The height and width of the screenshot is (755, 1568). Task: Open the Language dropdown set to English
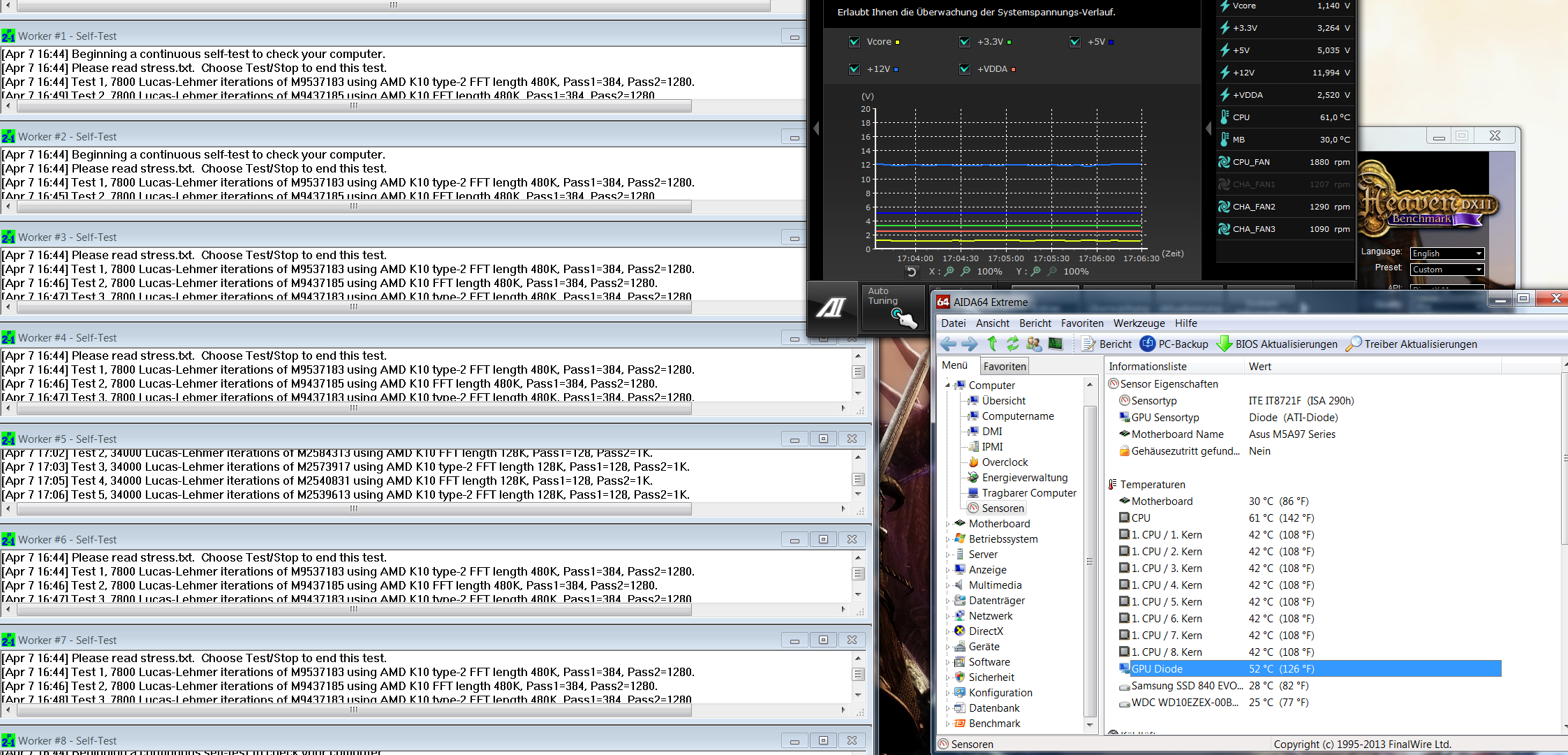point(1447,254)
